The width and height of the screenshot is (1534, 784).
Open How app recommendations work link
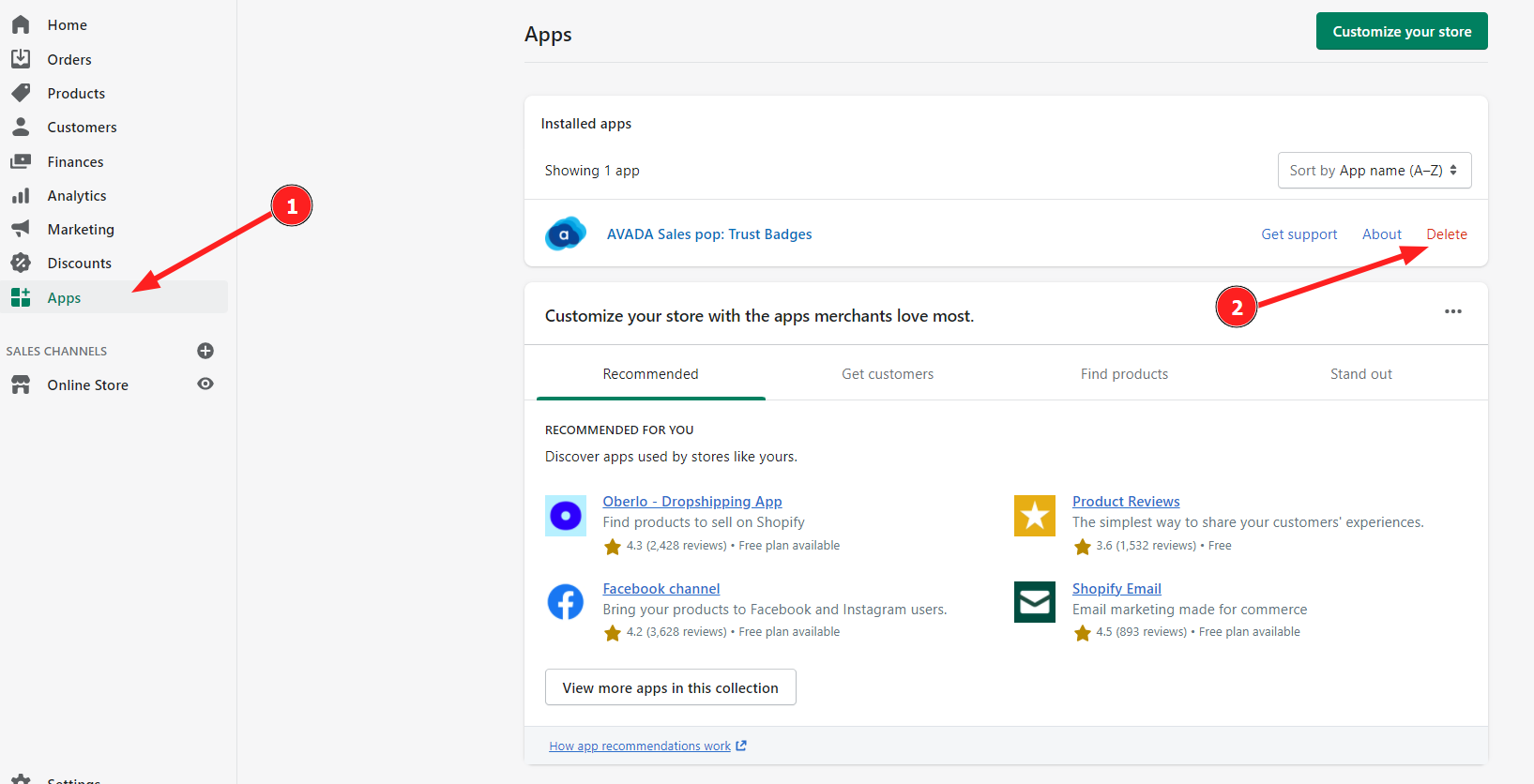(640, 746)
